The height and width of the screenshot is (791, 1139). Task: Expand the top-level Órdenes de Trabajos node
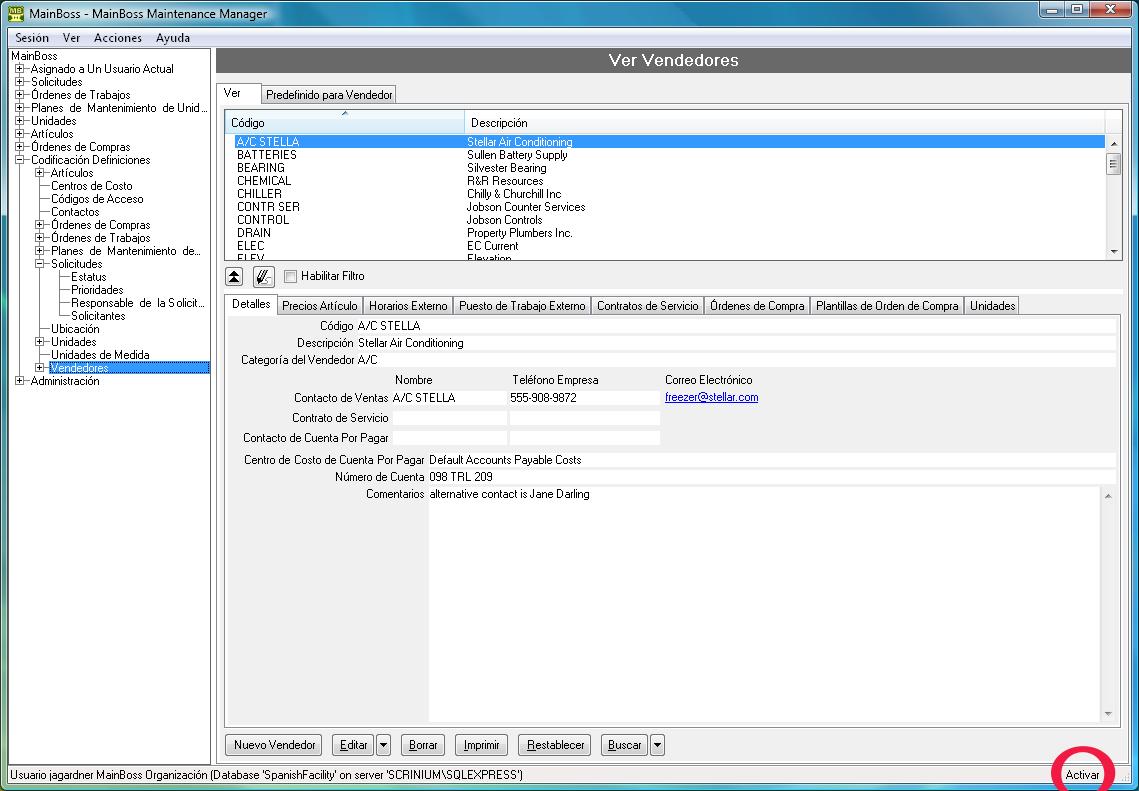(20, 95)
